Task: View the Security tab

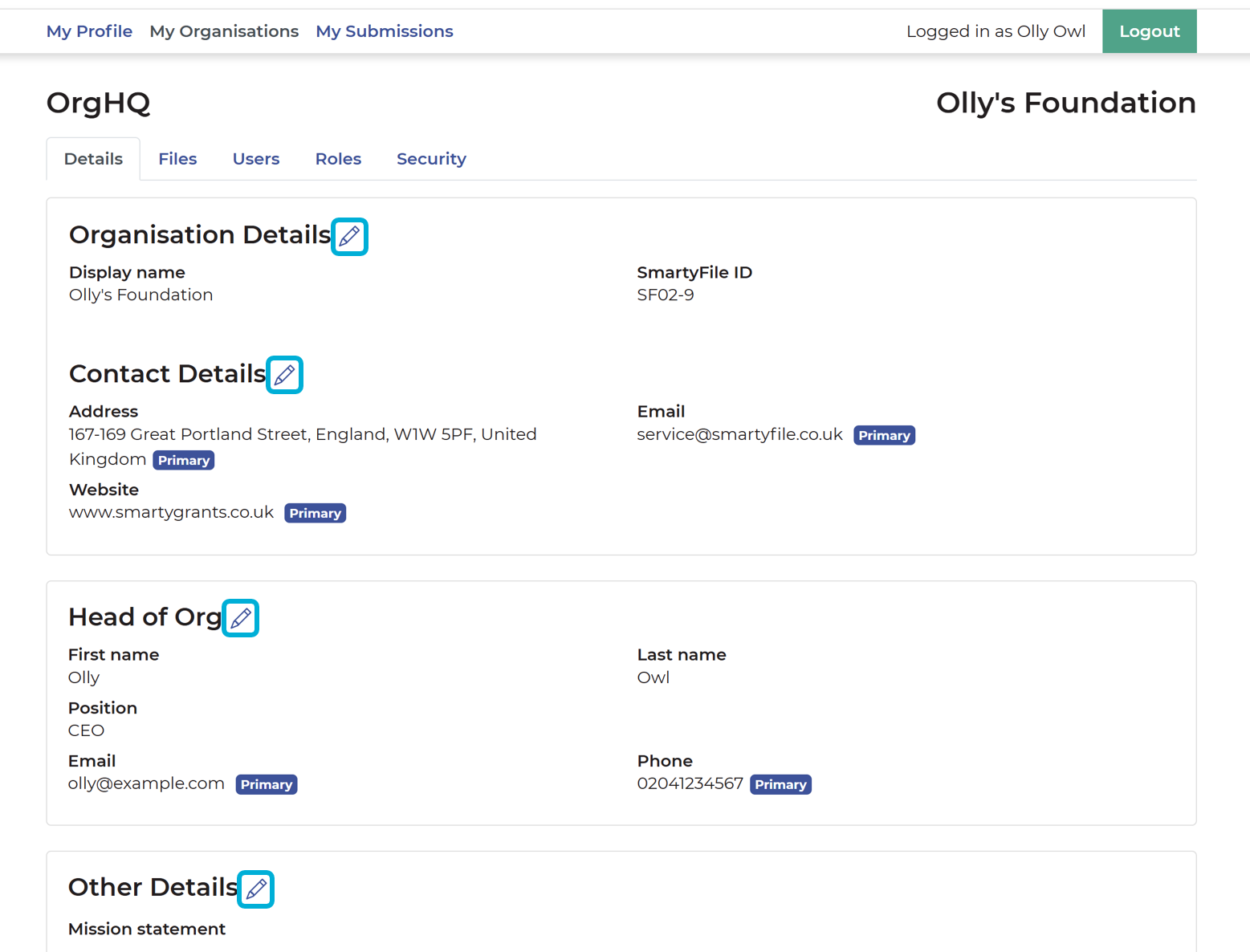Action: tap(431, 158)
